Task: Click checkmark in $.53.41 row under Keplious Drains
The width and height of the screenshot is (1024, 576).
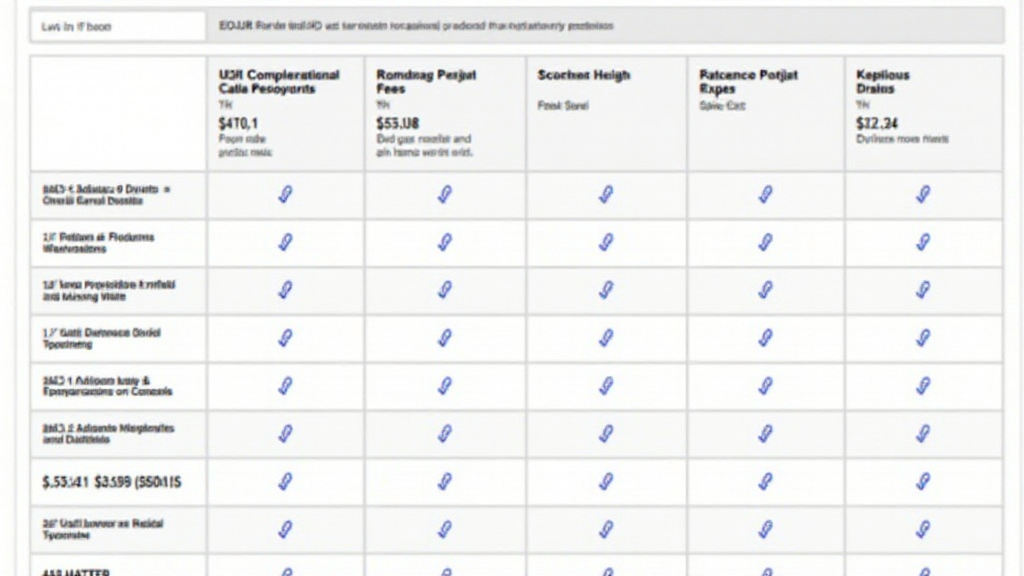Action: point(924,481)
